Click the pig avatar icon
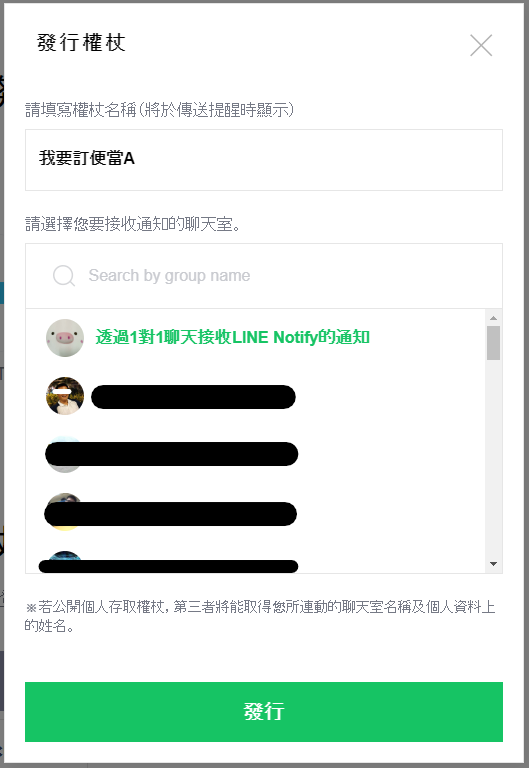The image size is (529, 768). point(65,337)
